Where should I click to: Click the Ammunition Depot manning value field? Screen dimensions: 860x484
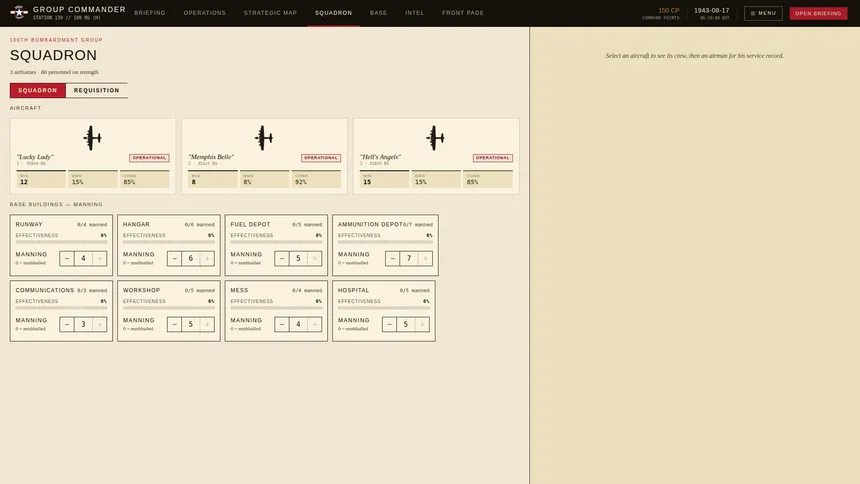(409, 258)
